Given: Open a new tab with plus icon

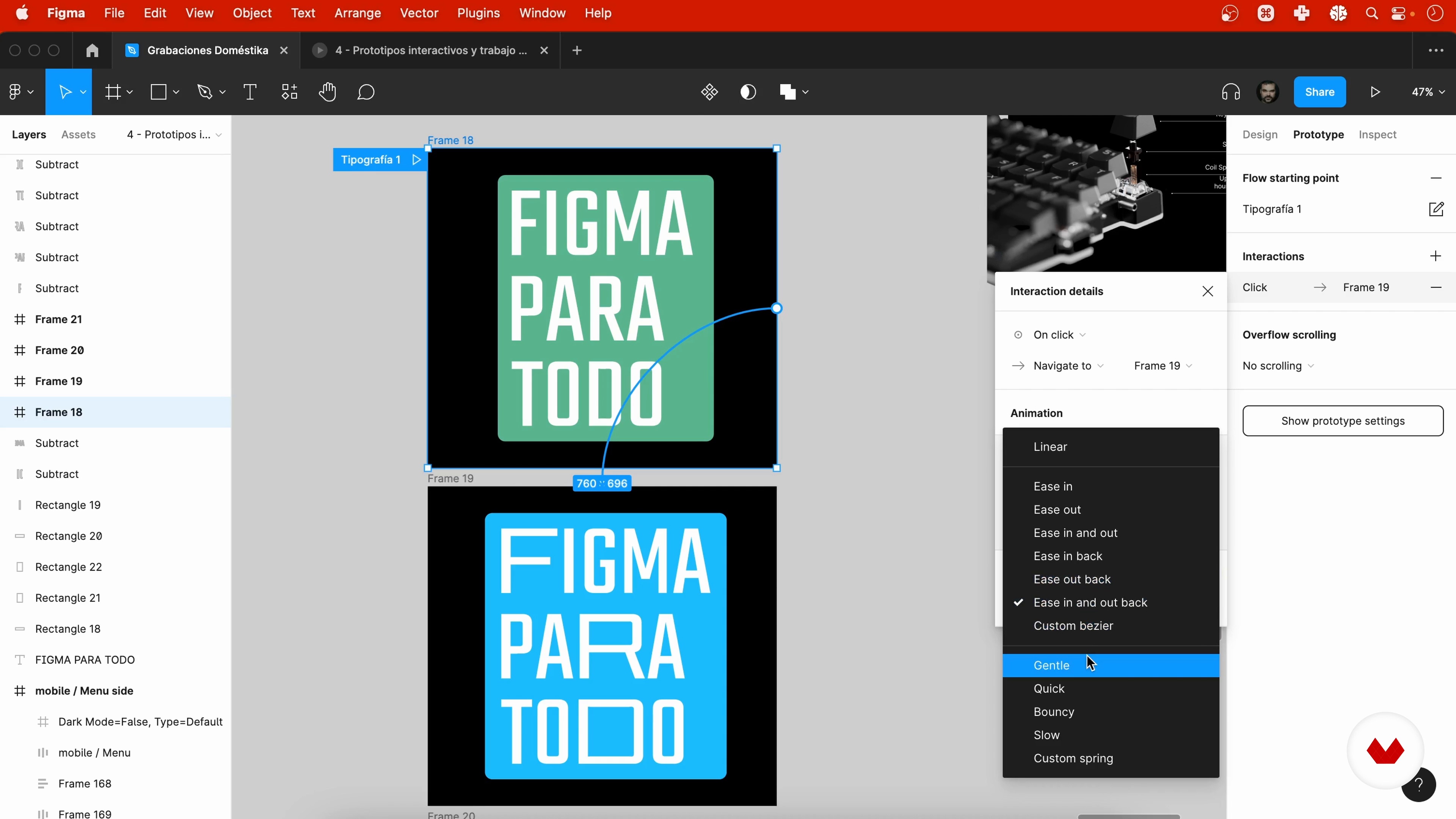Looking at the screenshot, I should [x=576, y=50].
